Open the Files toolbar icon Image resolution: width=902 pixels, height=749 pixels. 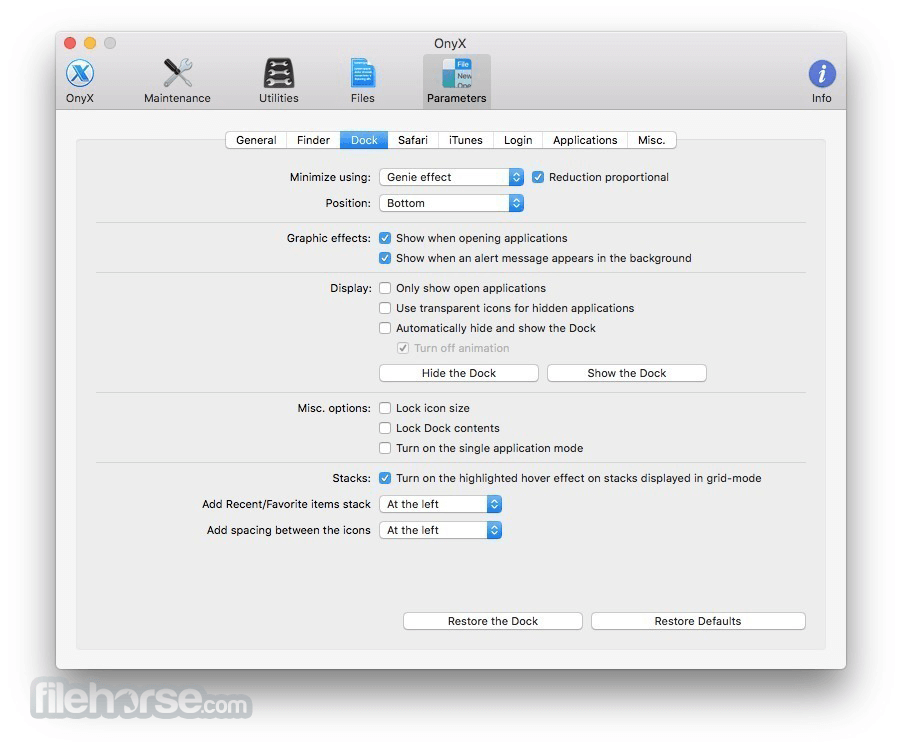[x=362, y=81]
